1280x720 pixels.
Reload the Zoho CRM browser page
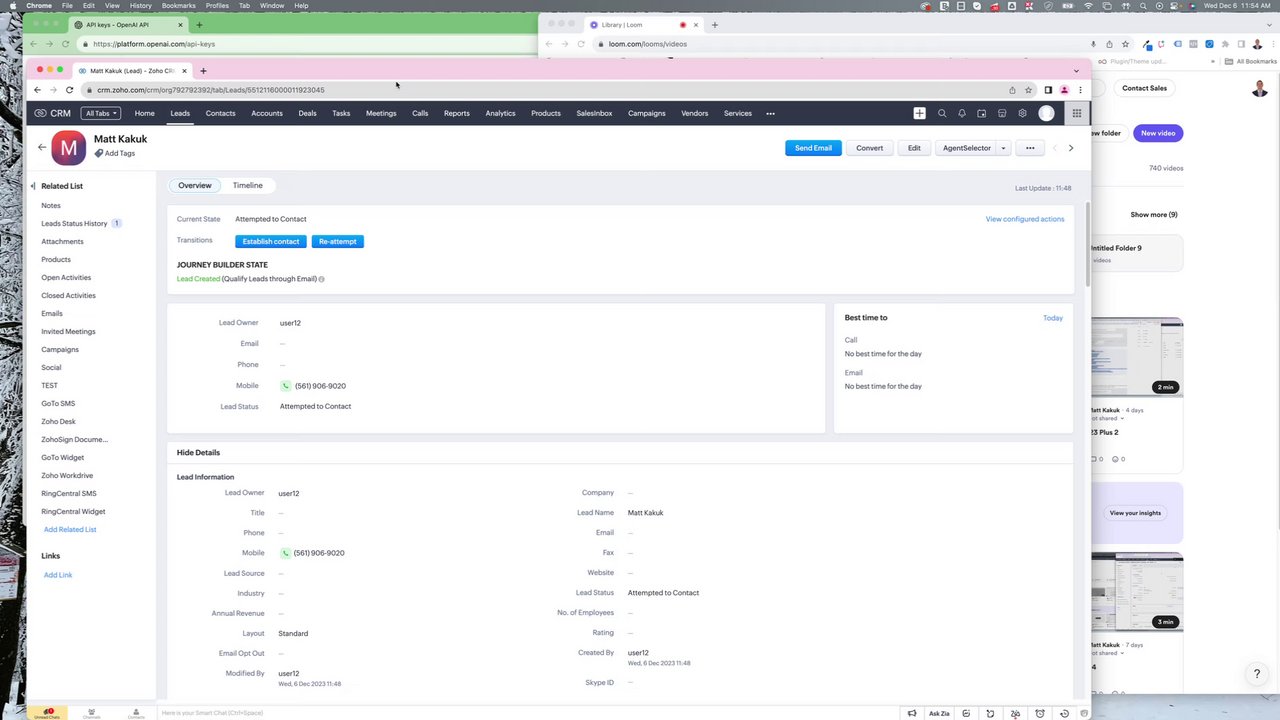pos(69,90)
